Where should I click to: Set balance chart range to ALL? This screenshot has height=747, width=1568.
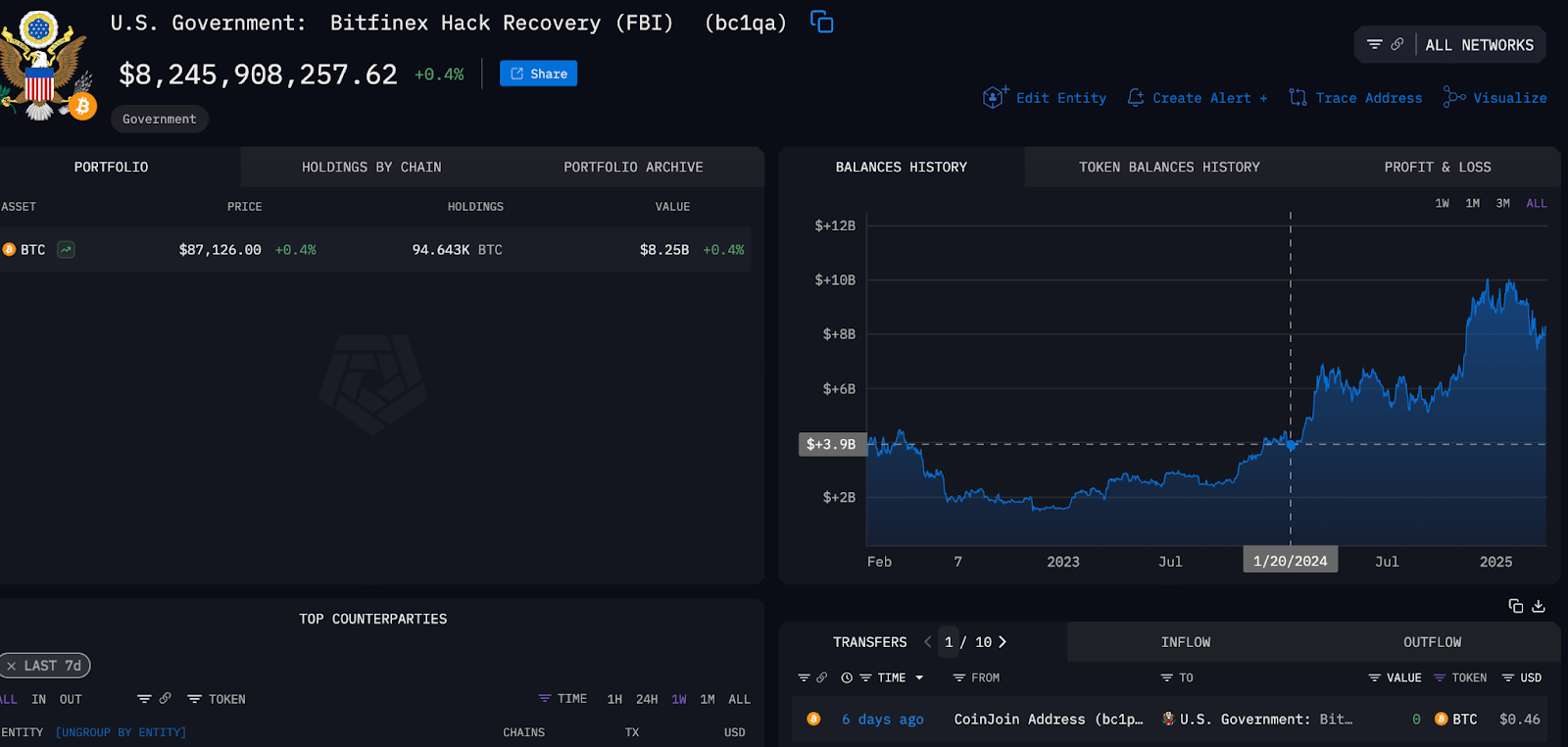point(1536,203)
